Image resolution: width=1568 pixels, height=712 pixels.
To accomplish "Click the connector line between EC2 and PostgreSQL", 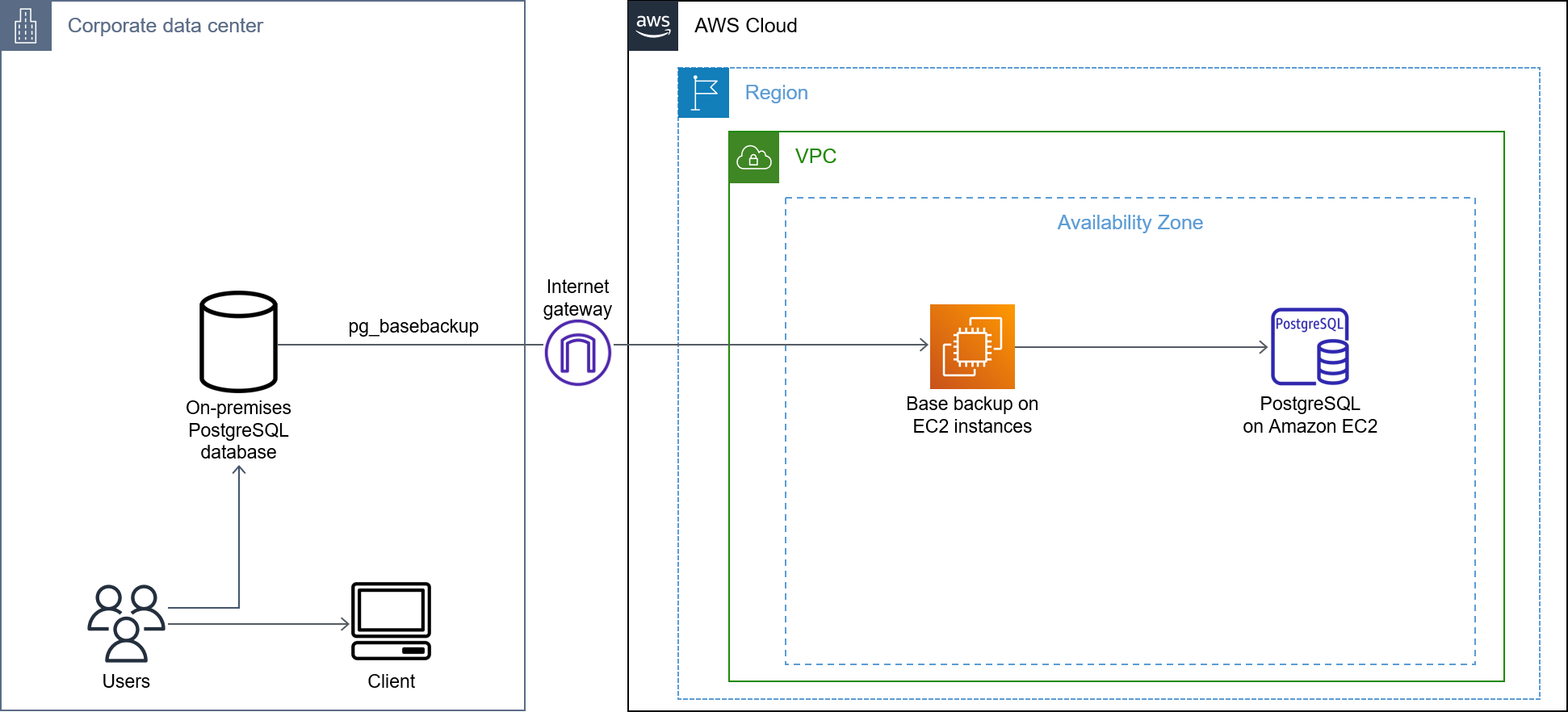I will point(1138,347).
